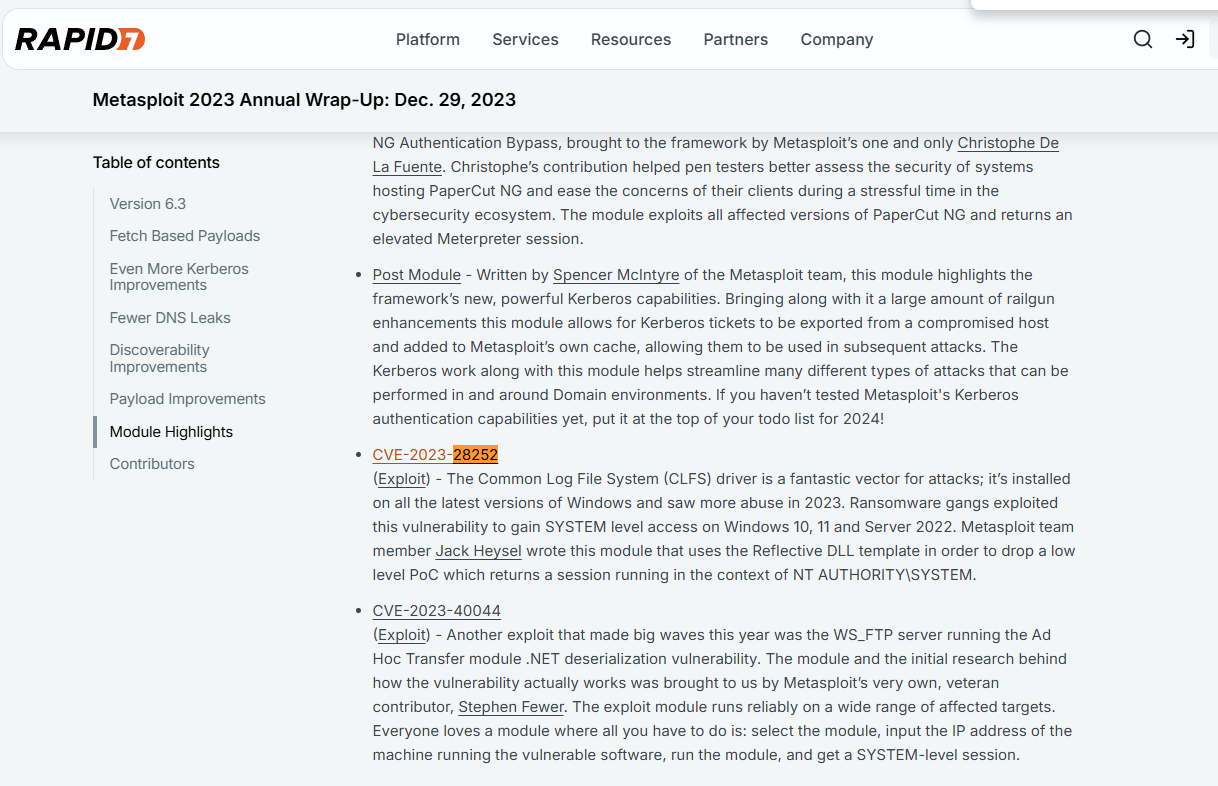Open Jack Heysel profile link
Screen dimensions: 1218x786
pyautogui.click(x=478, y=551)
